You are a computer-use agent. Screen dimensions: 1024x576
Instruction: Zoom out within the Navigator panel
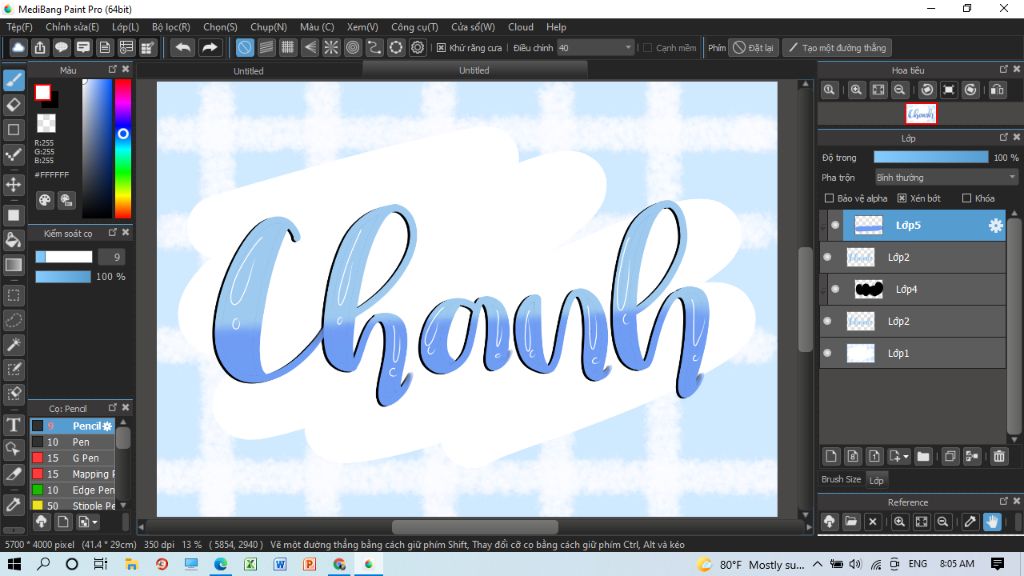tap(899, 90)
